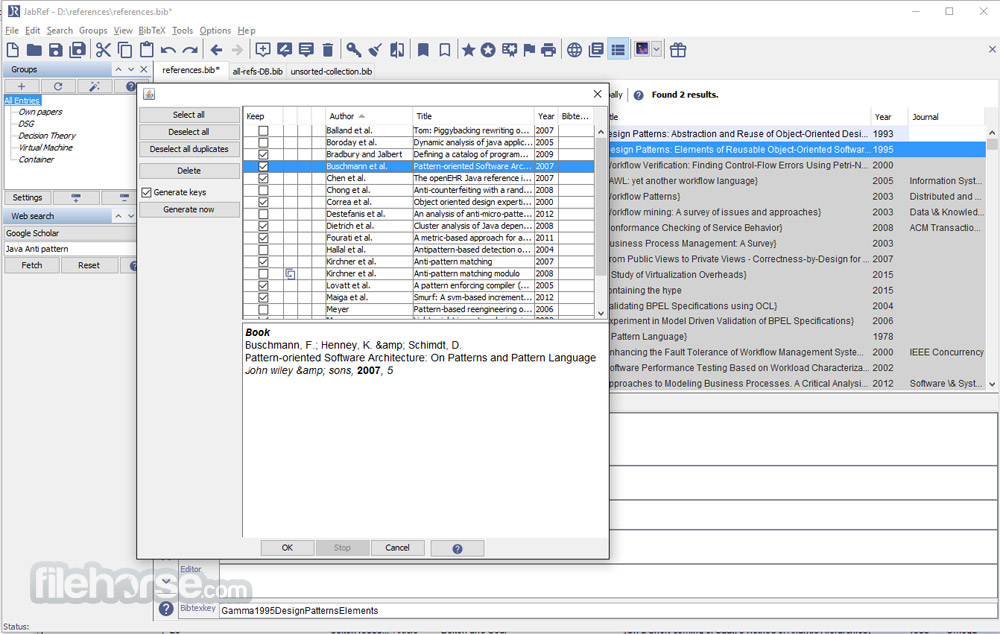
Task: Click the Select all button
Action: pyautogui.click(x=189, y=115)
